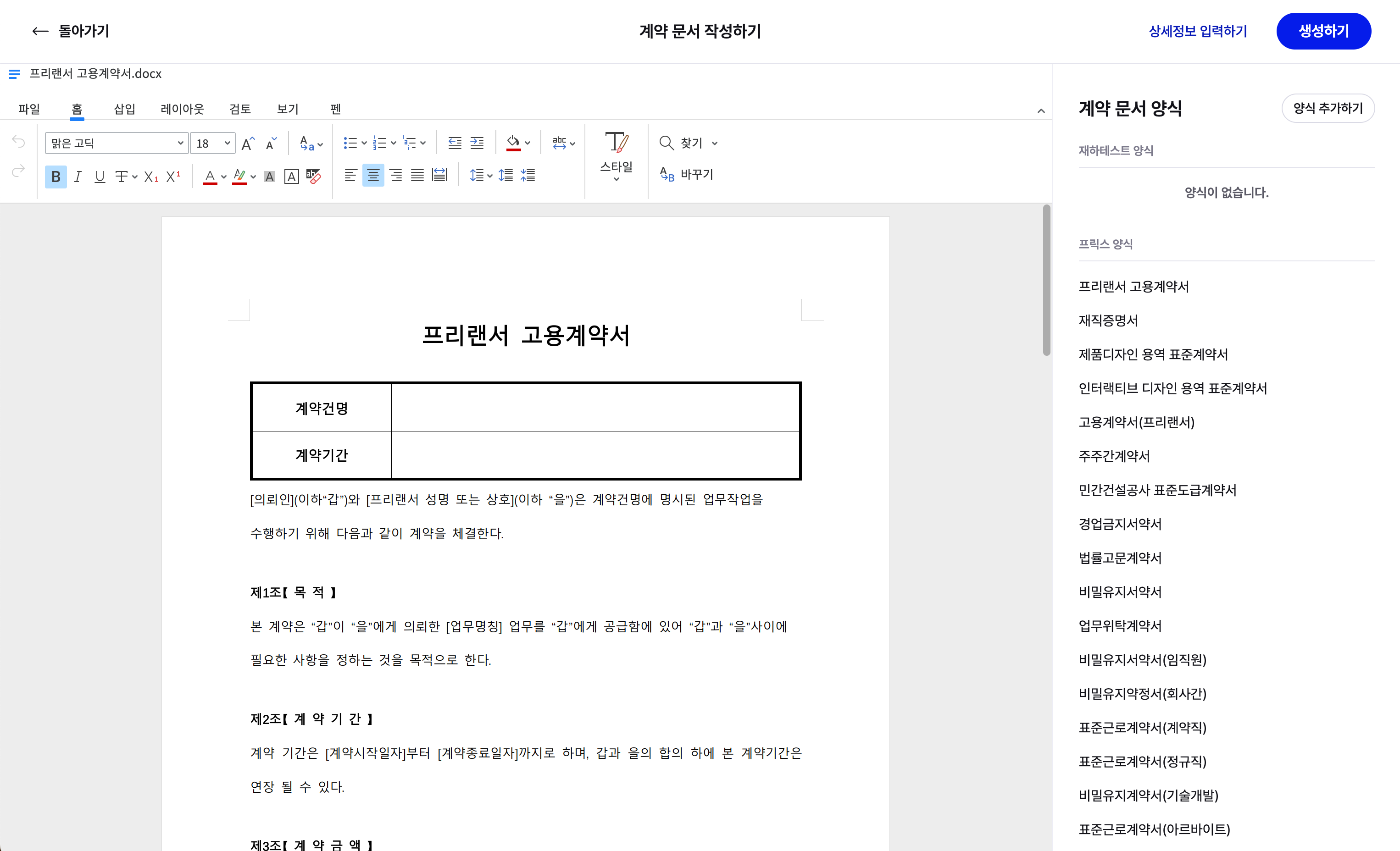Open the Replace (바꾸기) tool
The height and width of the screenshot is (851, 1400).
coord(686,174)
